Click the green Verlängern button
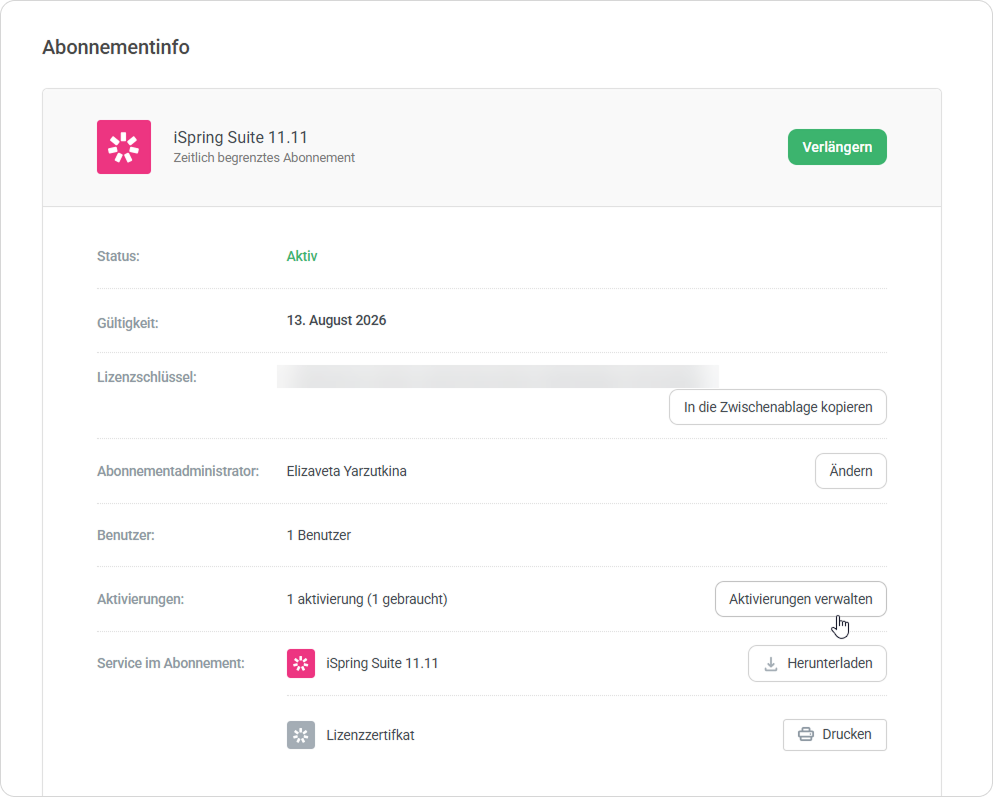This screenshot has height=797, width=993. click(837, 147)
